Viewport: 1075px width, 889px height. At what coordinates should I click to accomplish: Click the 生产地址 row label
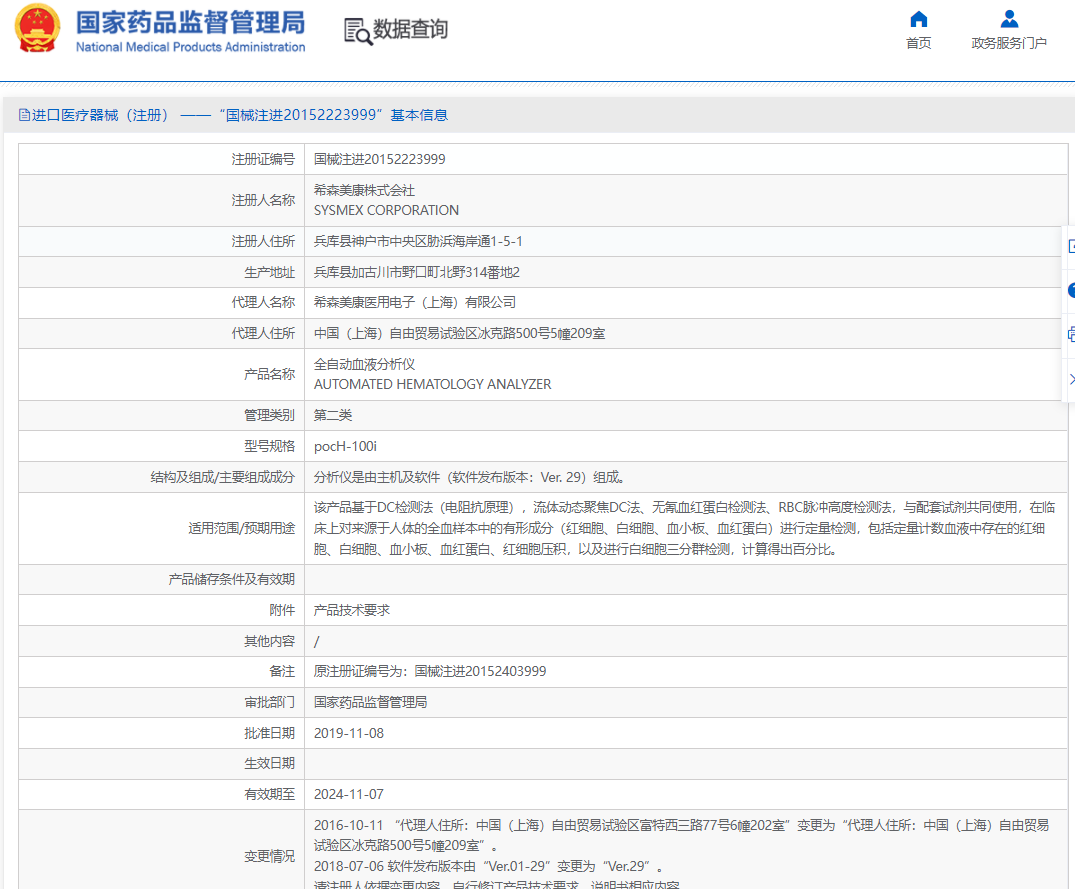pos(269,272)
